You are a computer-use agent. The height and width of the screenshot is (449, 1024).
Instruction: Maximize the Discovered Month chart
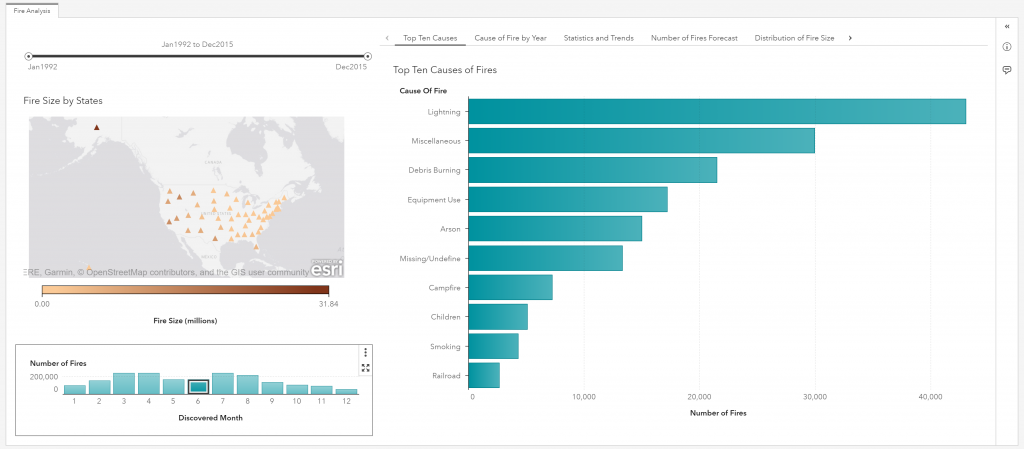366,368
